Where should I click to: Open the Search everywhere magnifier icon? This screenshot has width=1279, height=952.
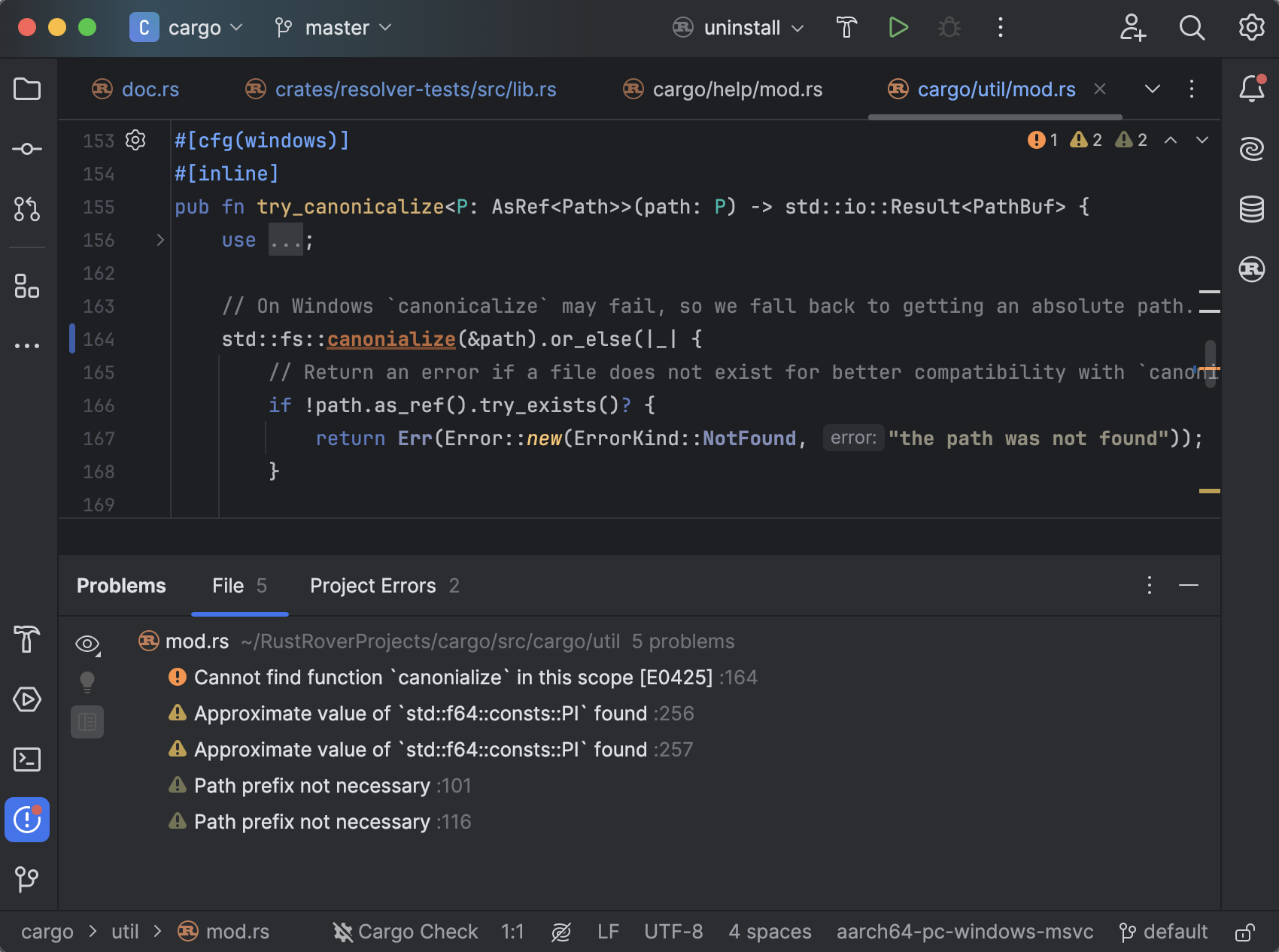(1192, 28)
